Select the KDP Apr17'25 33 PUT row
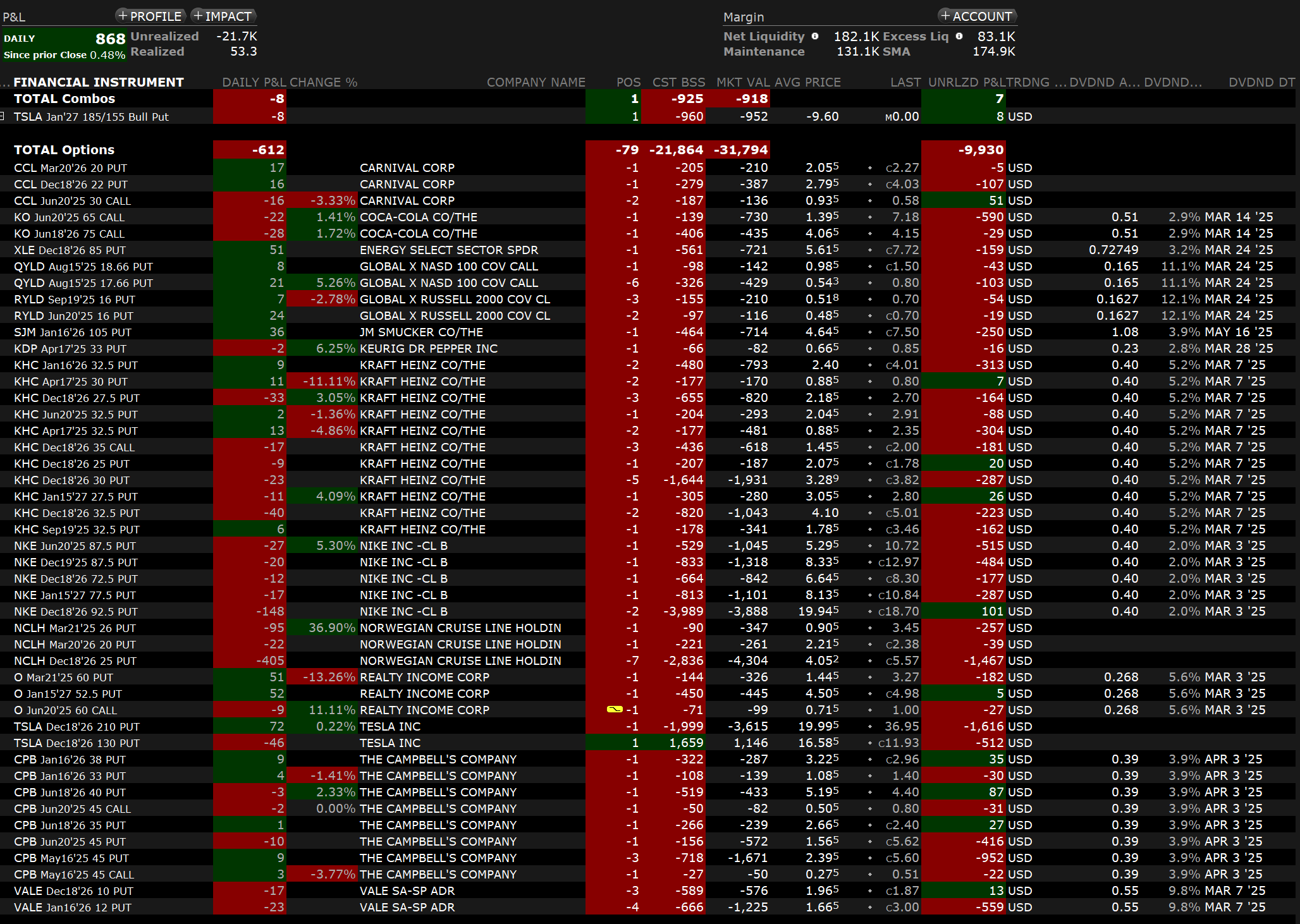The height and width of the screenshot is (924, 1300). [647, 348]
